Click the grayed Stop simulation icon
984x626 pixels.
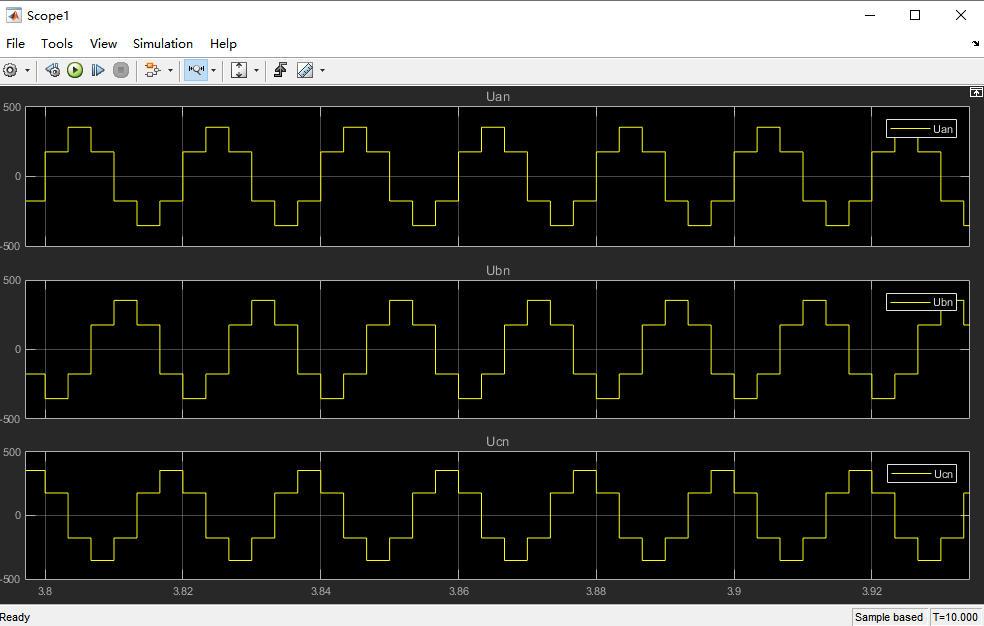(121, 70)
